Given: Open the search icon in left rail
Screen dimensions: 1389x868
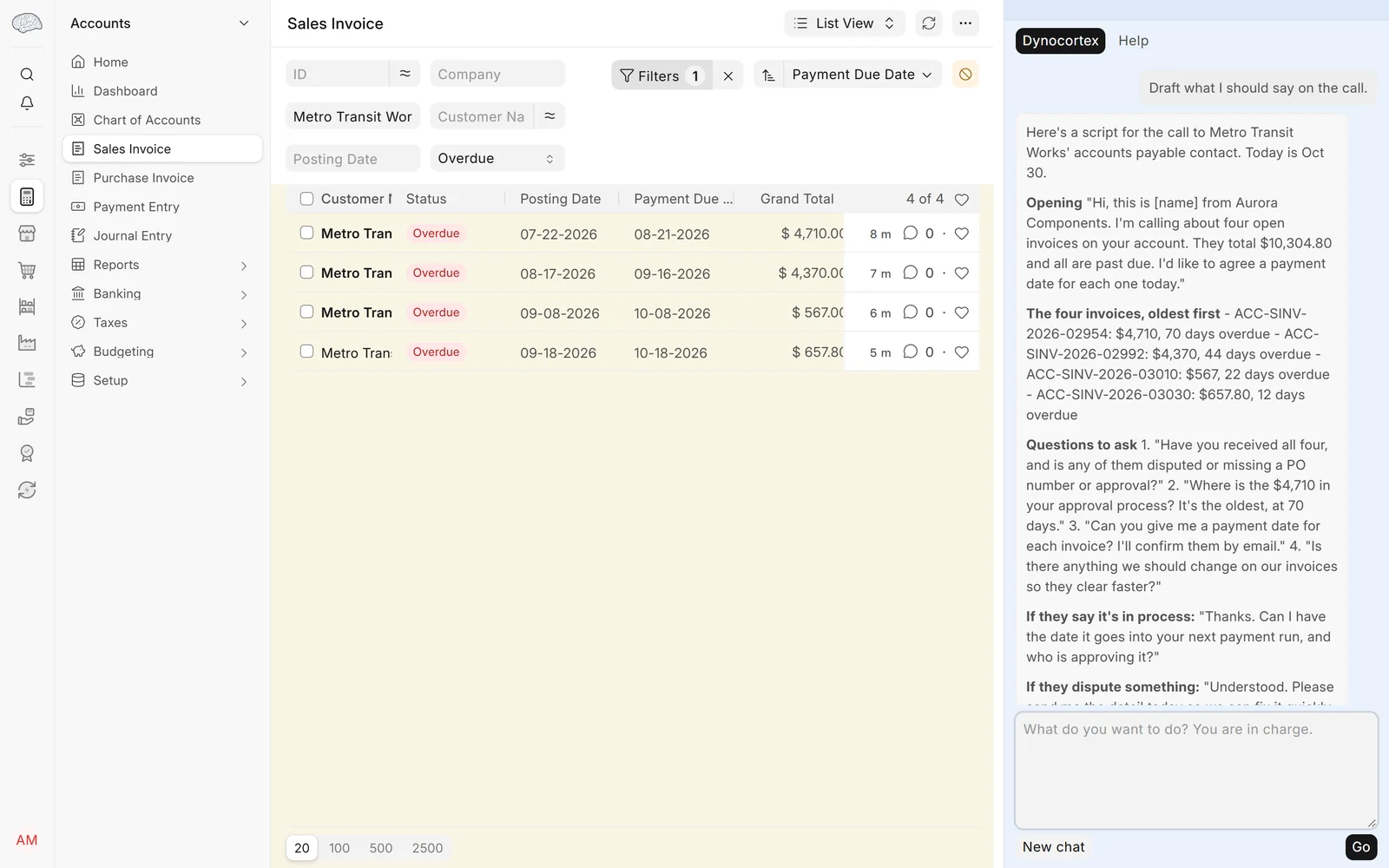Looking at the screenshot, I should click(x=27, y=75).
